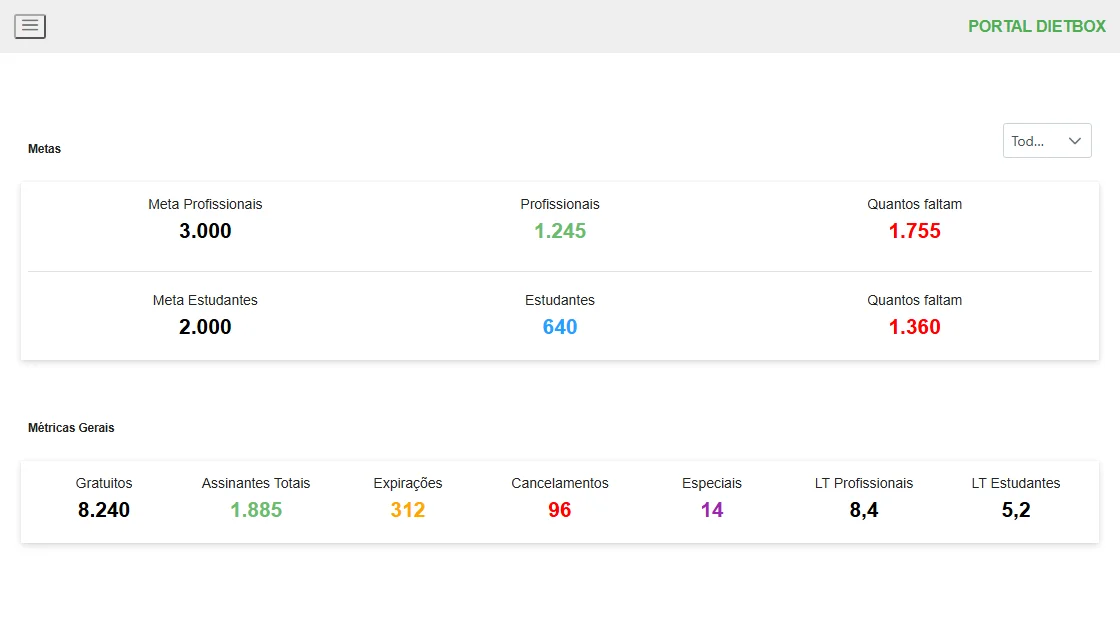Image resolution: width=1120 pixels, height=630 pixels.
Task: Click the Estudantes label above 640
Action: coord(560,300)
